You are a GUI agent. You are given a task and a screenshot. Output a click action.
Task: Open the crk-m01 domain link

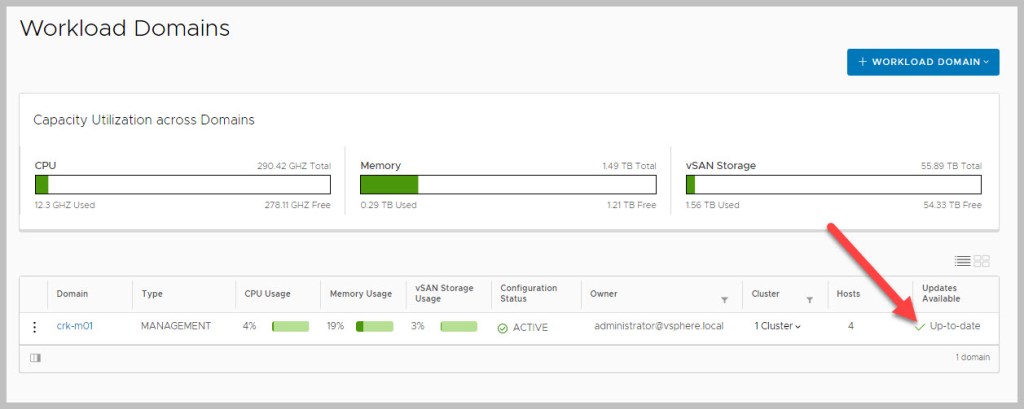(74, 327)
